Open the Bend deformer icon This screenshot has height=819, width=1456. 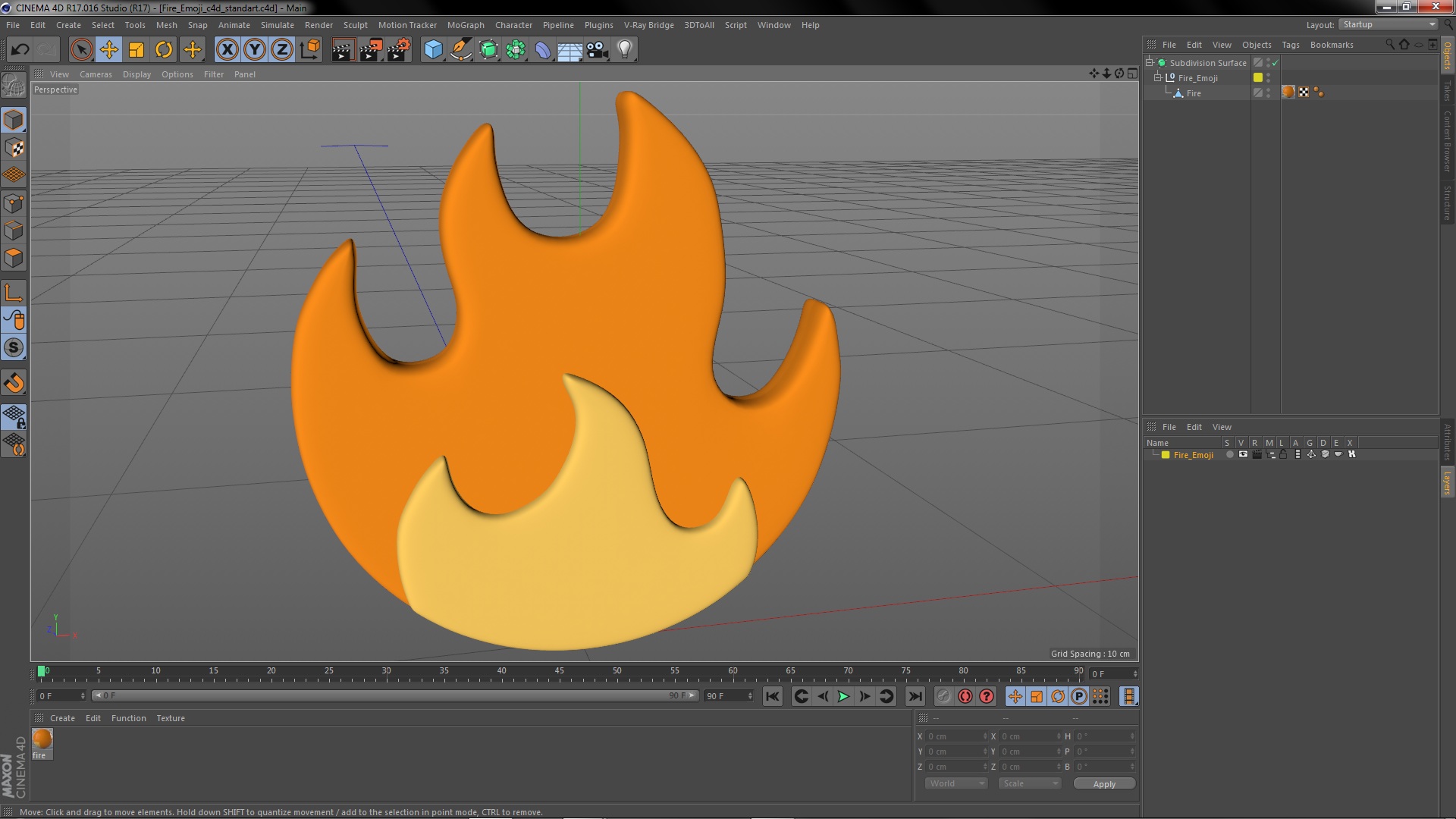[x=543, y=50]
